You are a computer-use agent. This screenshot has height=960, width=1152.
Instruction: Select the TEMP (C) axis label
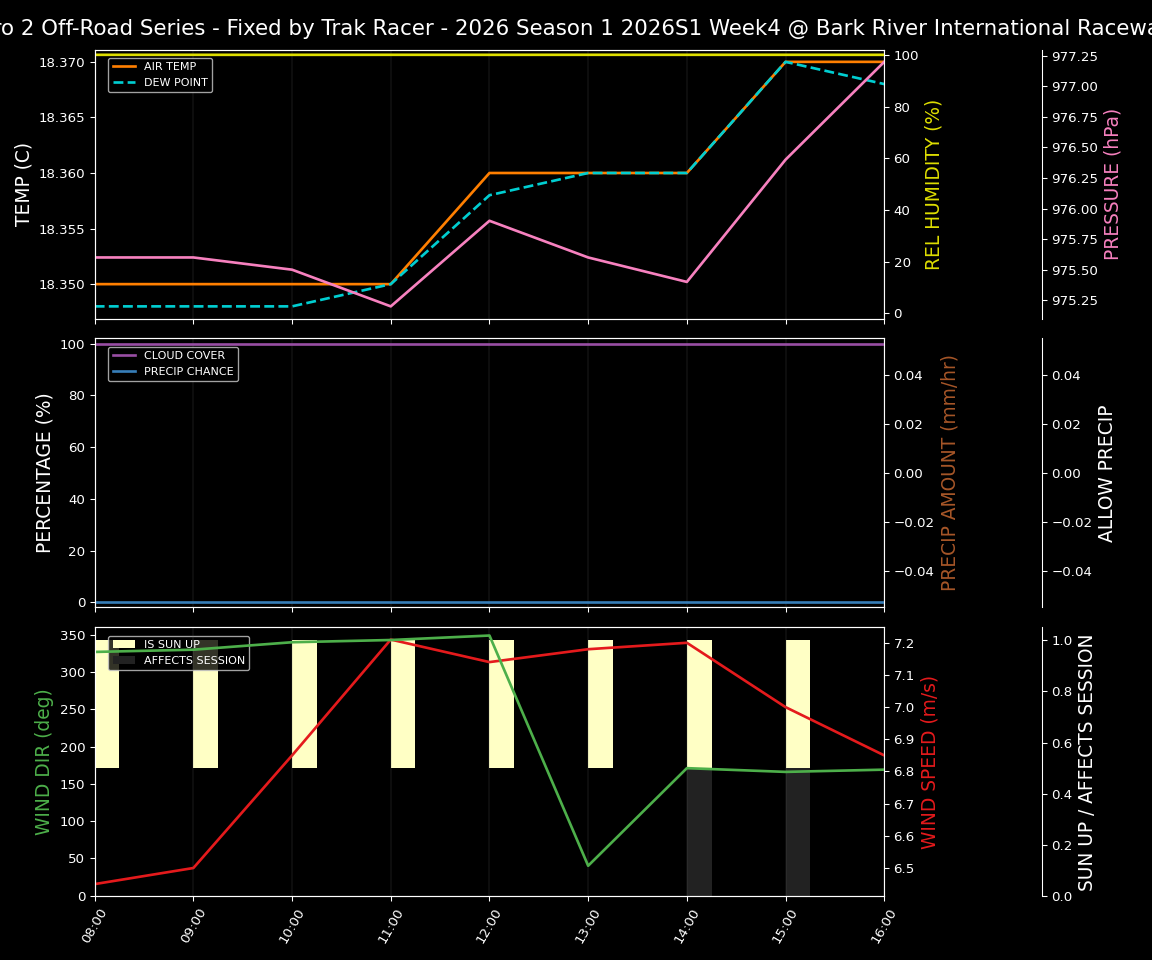point(20,178)
